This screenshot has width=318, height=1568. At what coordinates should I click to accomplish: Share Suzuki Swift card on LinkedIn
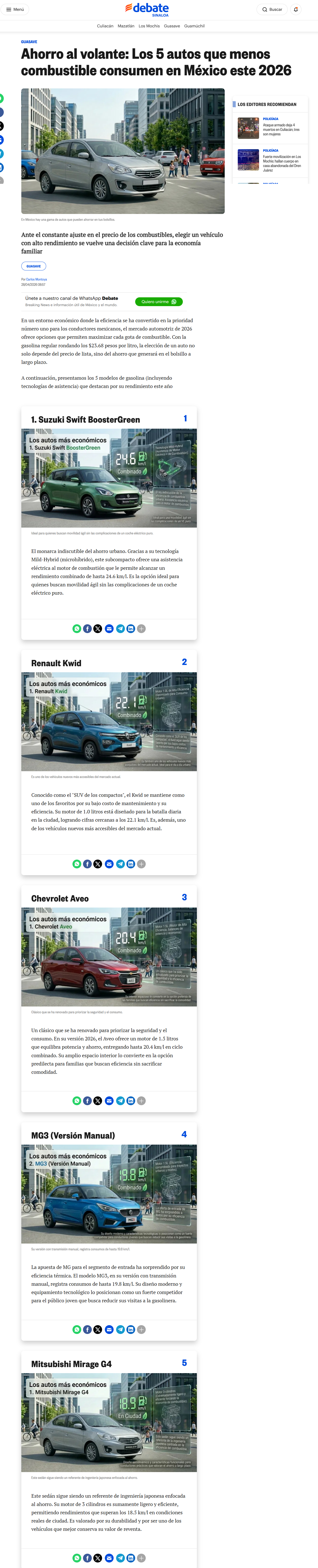pyautogui.click(x=131, y=629)
